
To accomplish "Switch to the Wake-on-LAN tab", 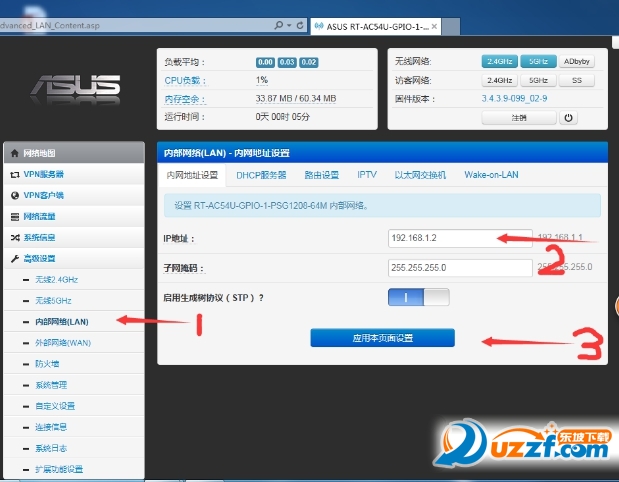I will coord(491,175).
